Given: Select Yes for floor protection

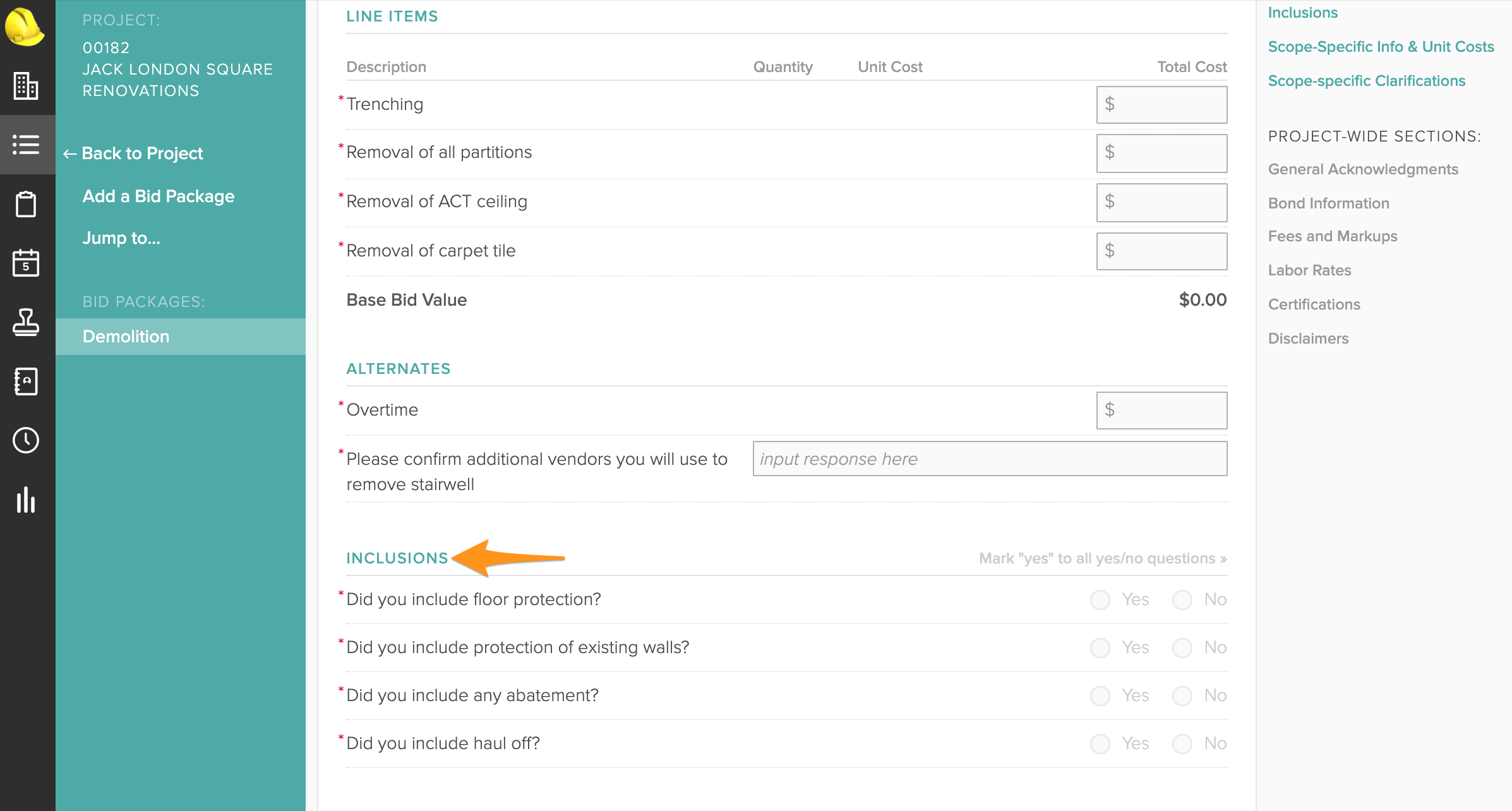Looking at the screenshot, I should (1100, 599).
